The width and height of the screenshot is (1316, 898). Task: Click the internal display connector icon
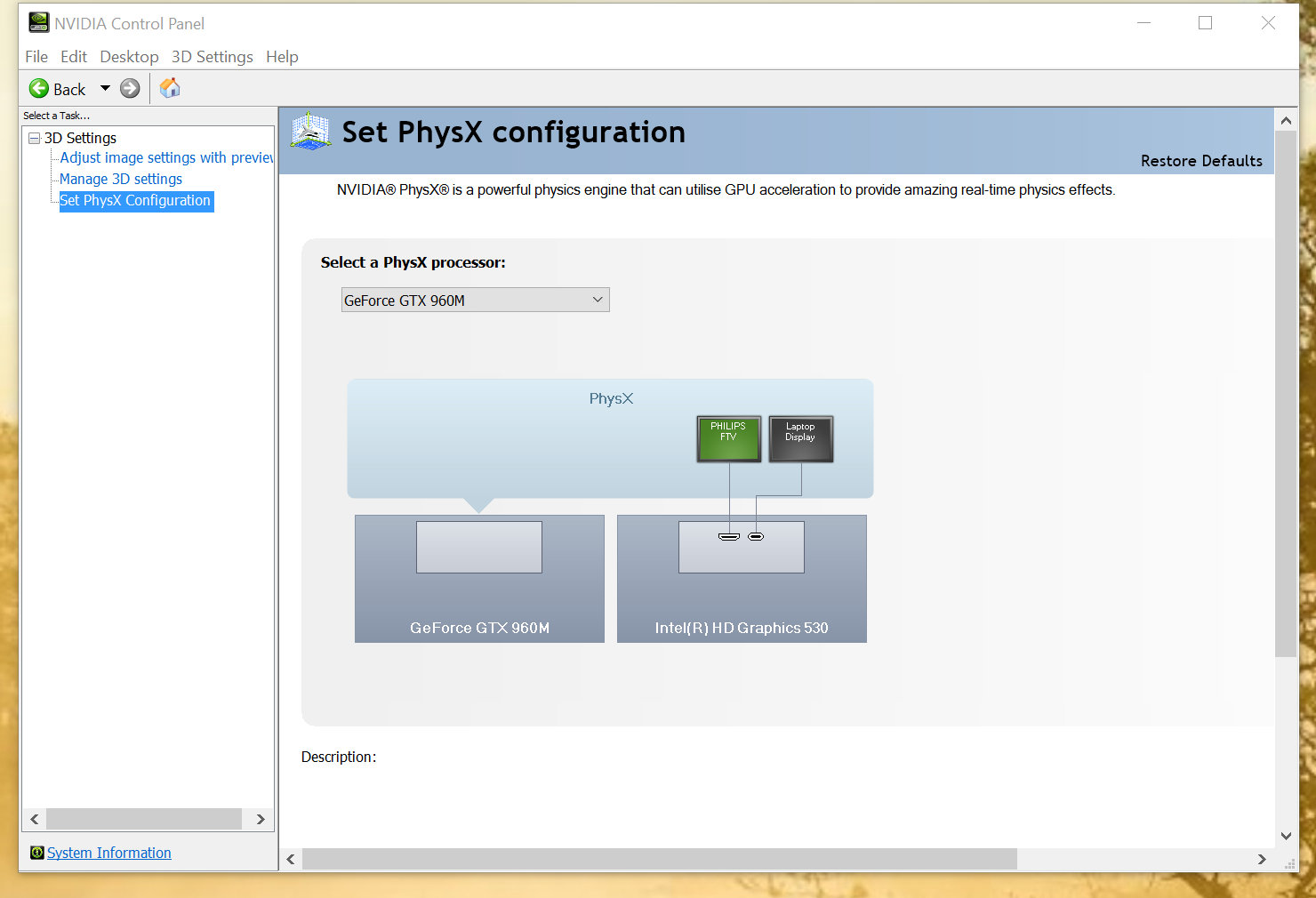tap(756, 536)
